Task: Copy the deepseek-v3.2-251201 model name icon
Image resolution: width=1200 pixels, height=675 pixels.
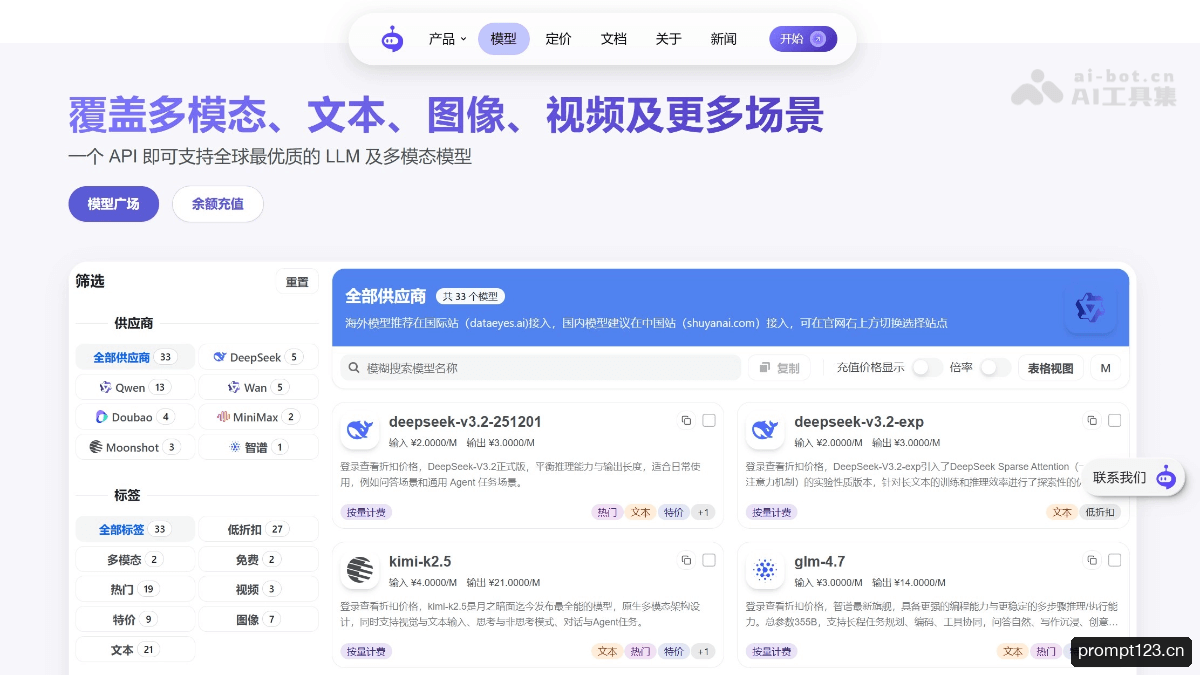Action: [686, 421]
